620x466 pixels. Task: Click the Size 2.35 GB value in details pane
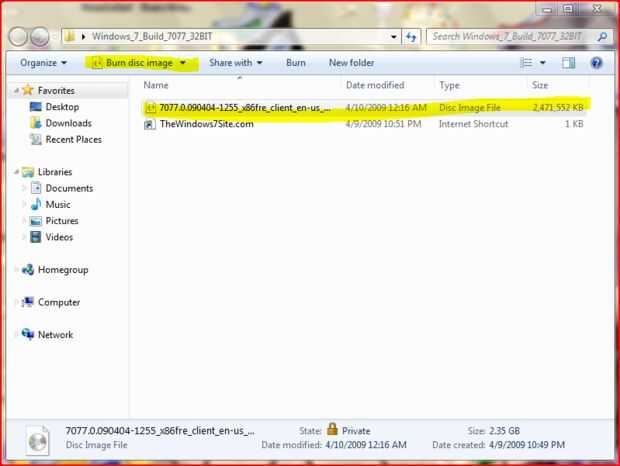click(x=505, y=430)
